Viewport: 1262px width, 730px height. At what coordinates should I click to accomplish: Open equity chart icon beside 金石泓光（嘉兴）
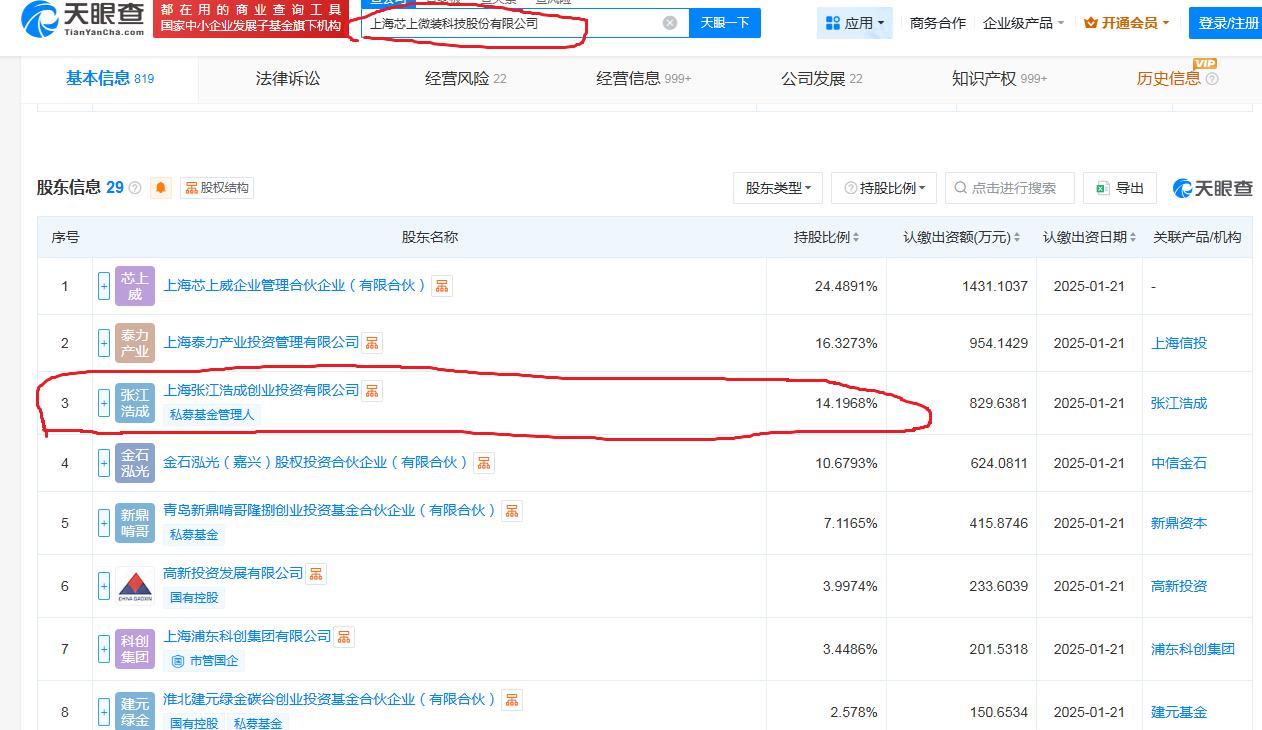[484, 463]
